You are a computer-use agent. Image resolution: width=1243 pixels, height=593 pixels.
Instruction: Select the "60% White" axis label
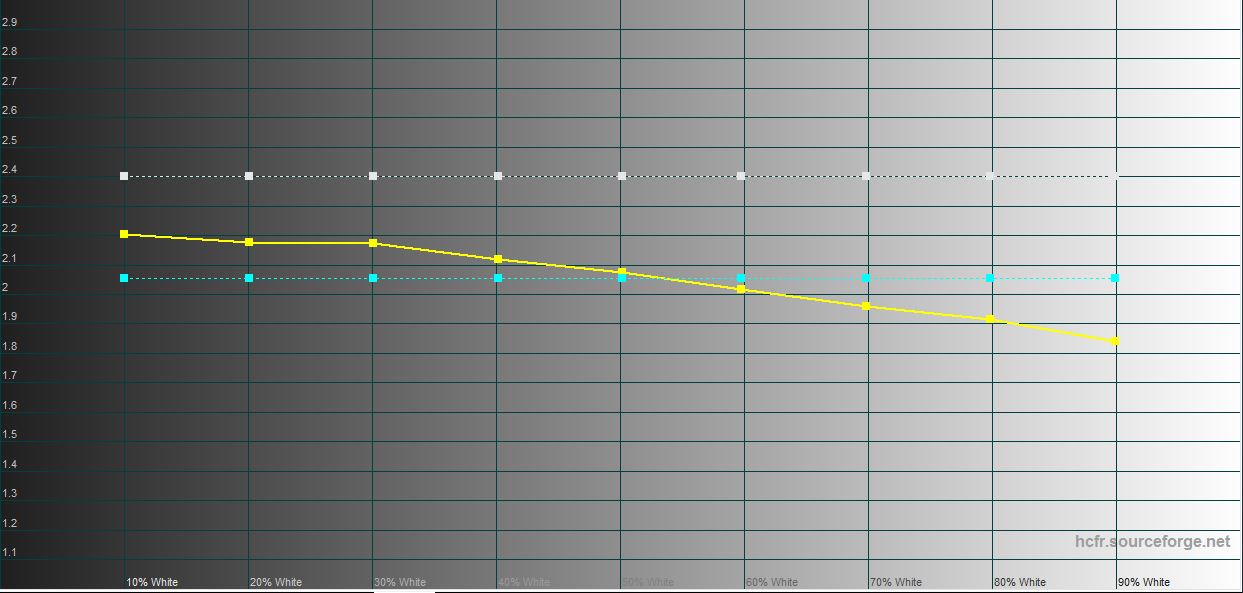(x=772, y=582)
